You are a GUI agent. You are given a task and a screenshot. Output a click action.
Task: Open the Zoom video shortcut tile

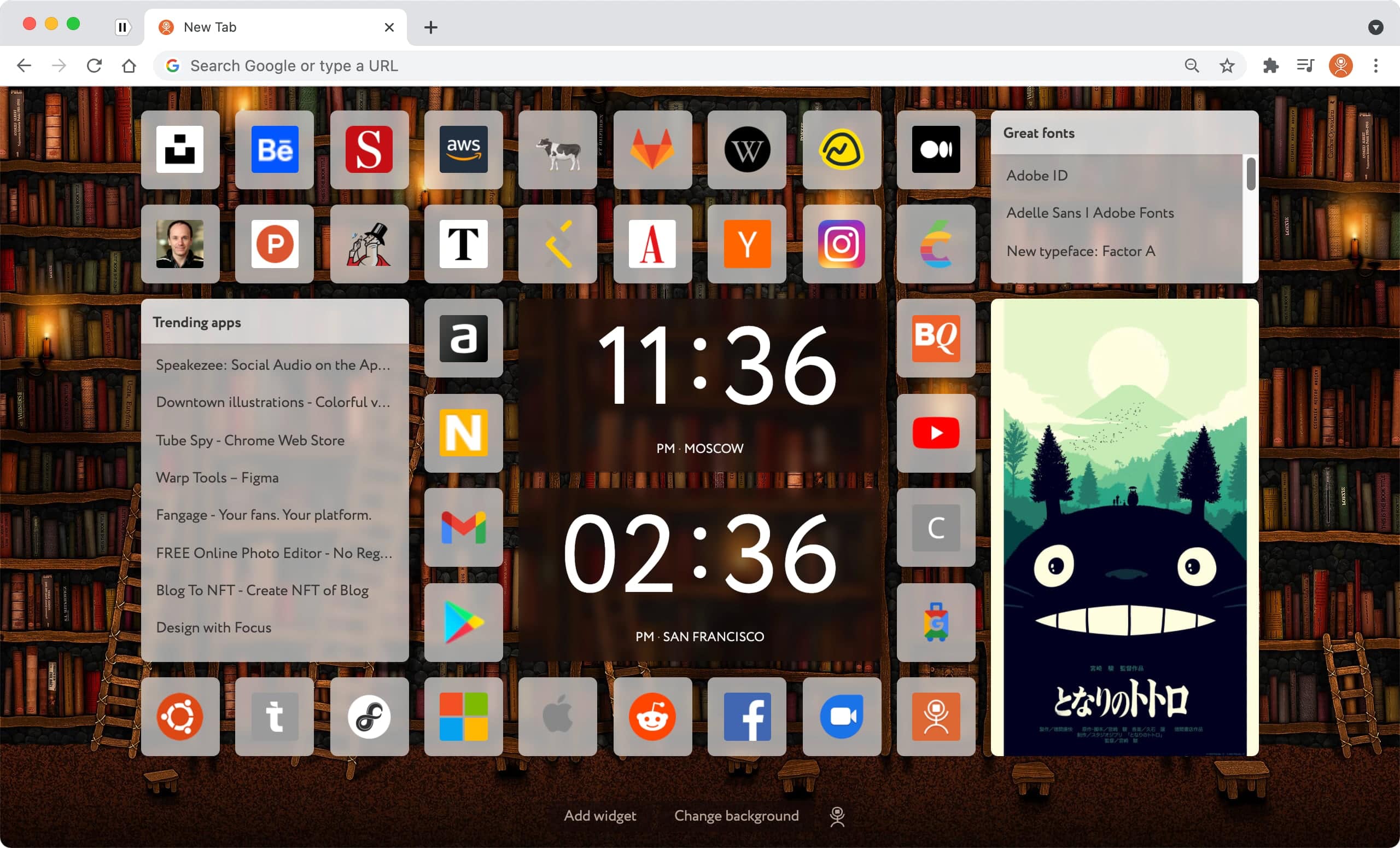(842, 717)
